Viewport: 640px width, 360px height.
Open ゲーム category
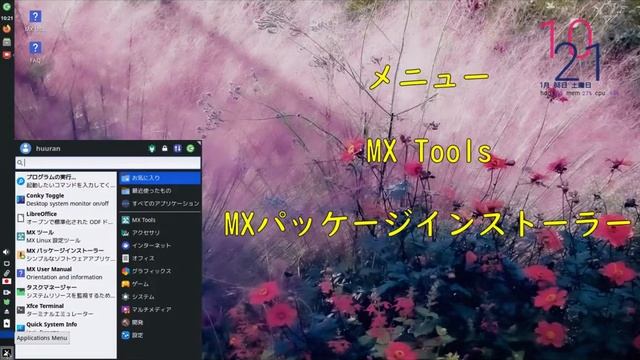click(x=160, y=284)
